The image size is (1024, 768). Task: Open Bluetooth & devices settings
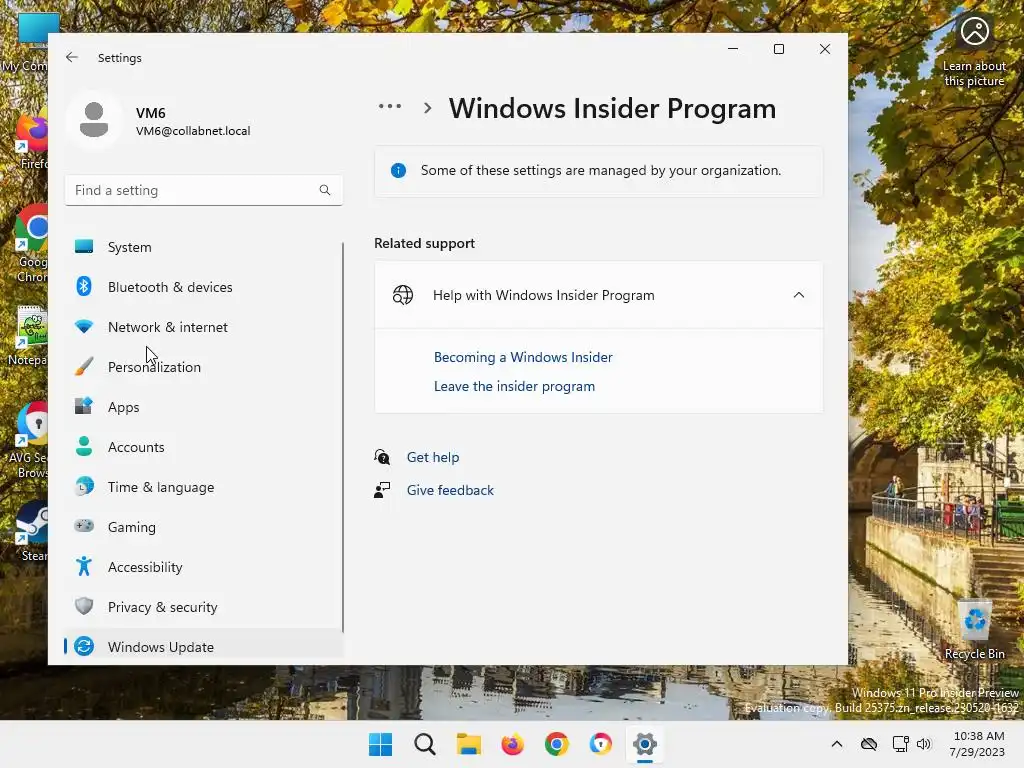(204, 287)
